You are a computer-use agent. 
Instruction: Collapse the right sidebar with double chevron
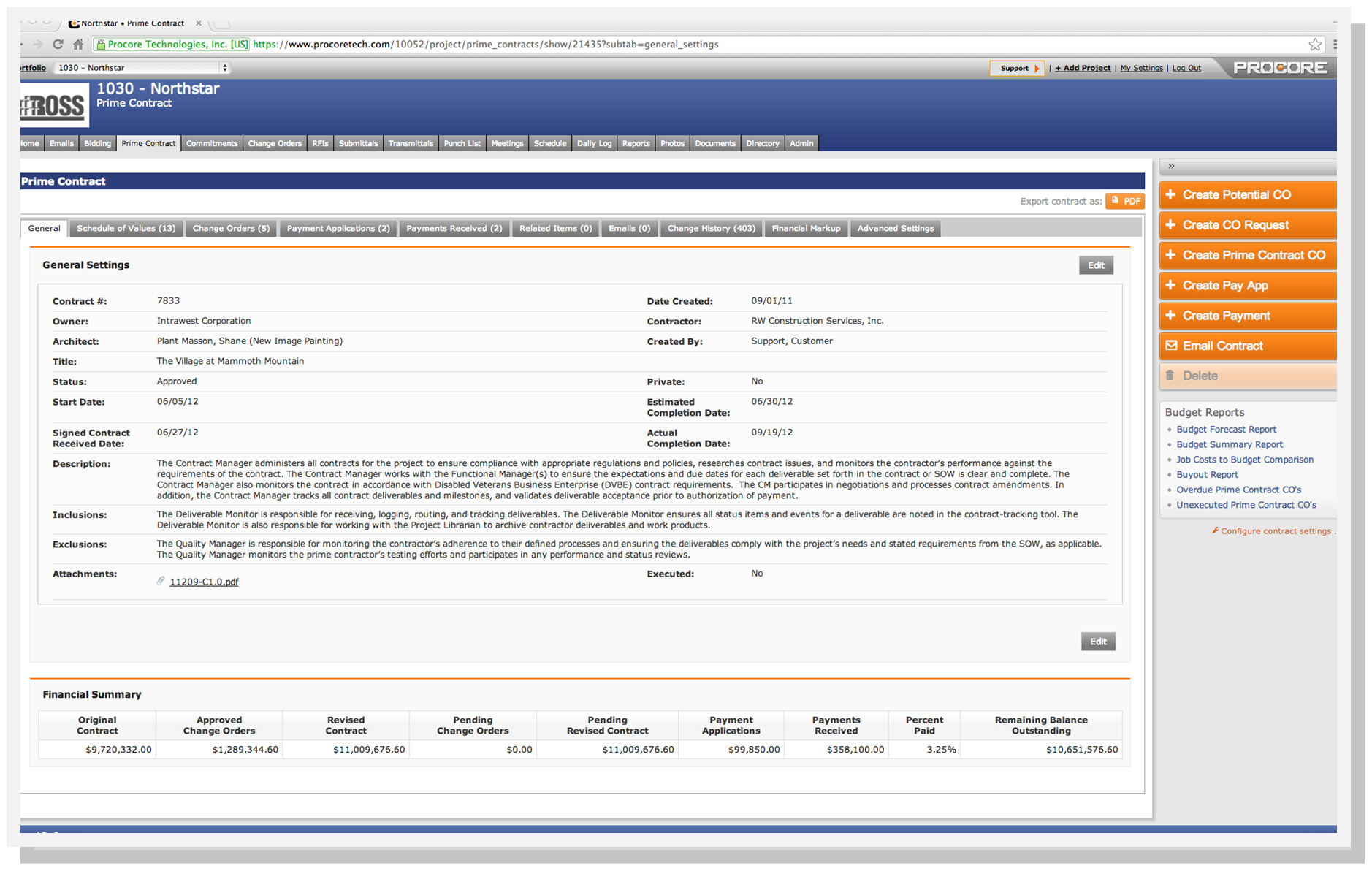tap(1171, 166)
